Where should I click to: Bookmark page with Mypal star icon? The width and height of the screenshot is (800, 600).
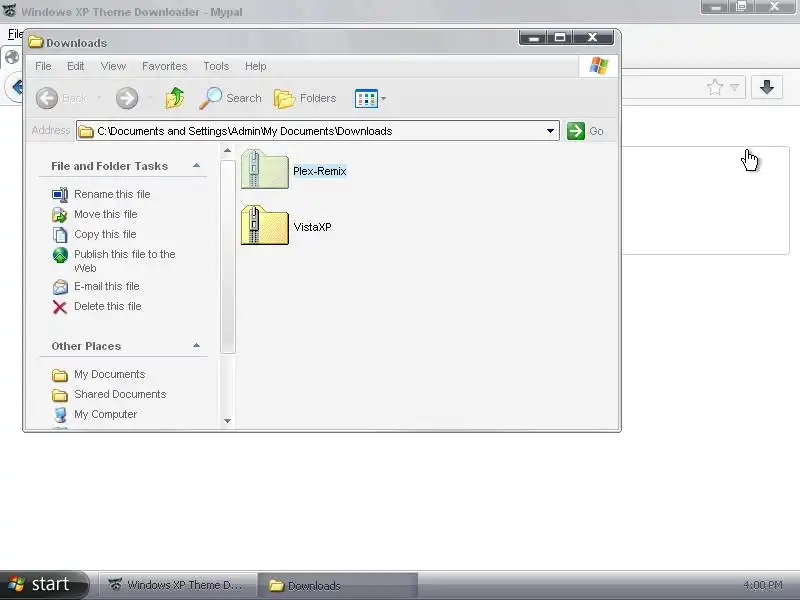pyautogui.click(x=715, y=88)
